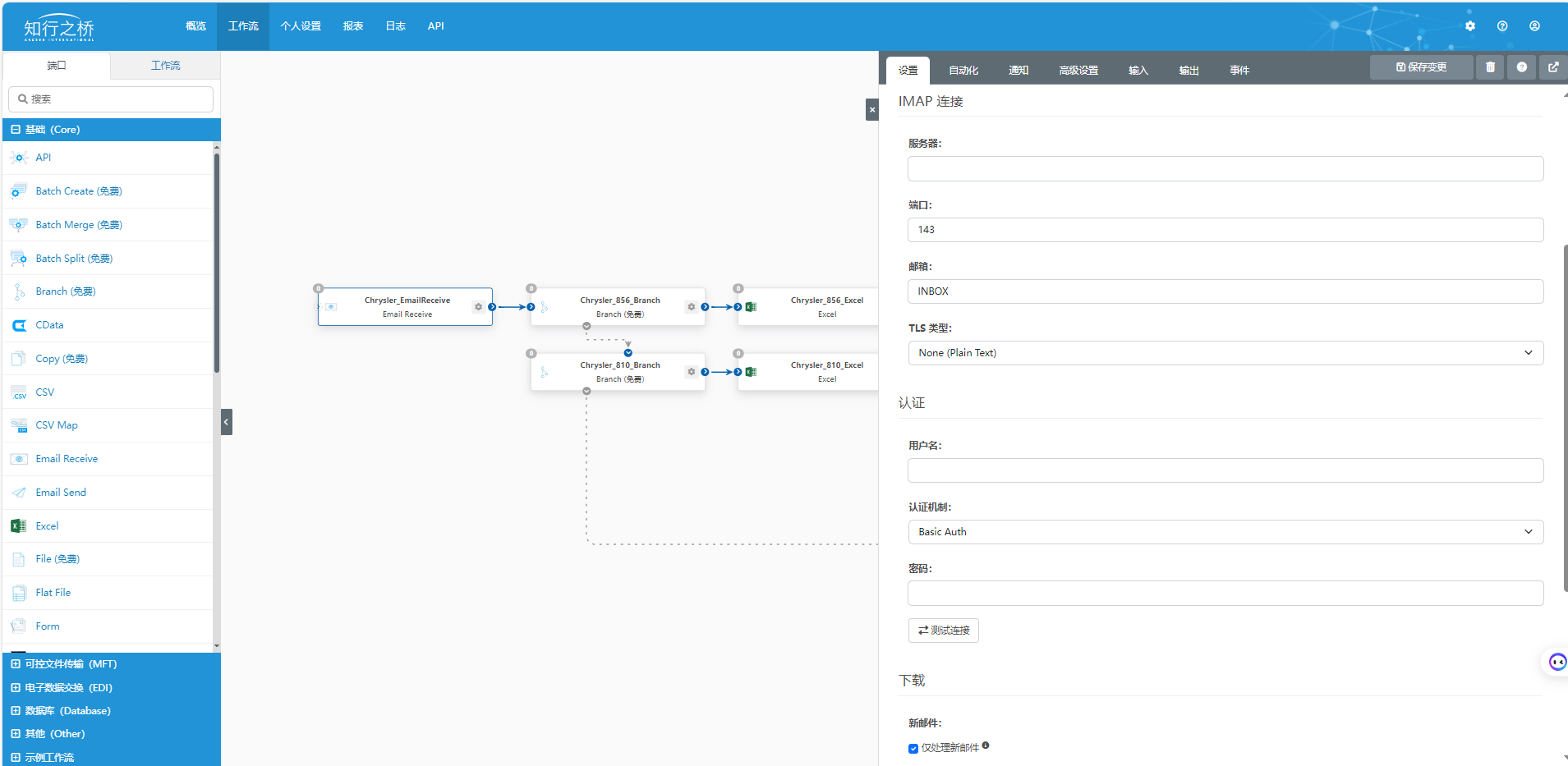Click the gear icon on Chrysler_EmailReceive node
The height and width of the screenshot is (766, 1568).
click(x=478, y=307)
